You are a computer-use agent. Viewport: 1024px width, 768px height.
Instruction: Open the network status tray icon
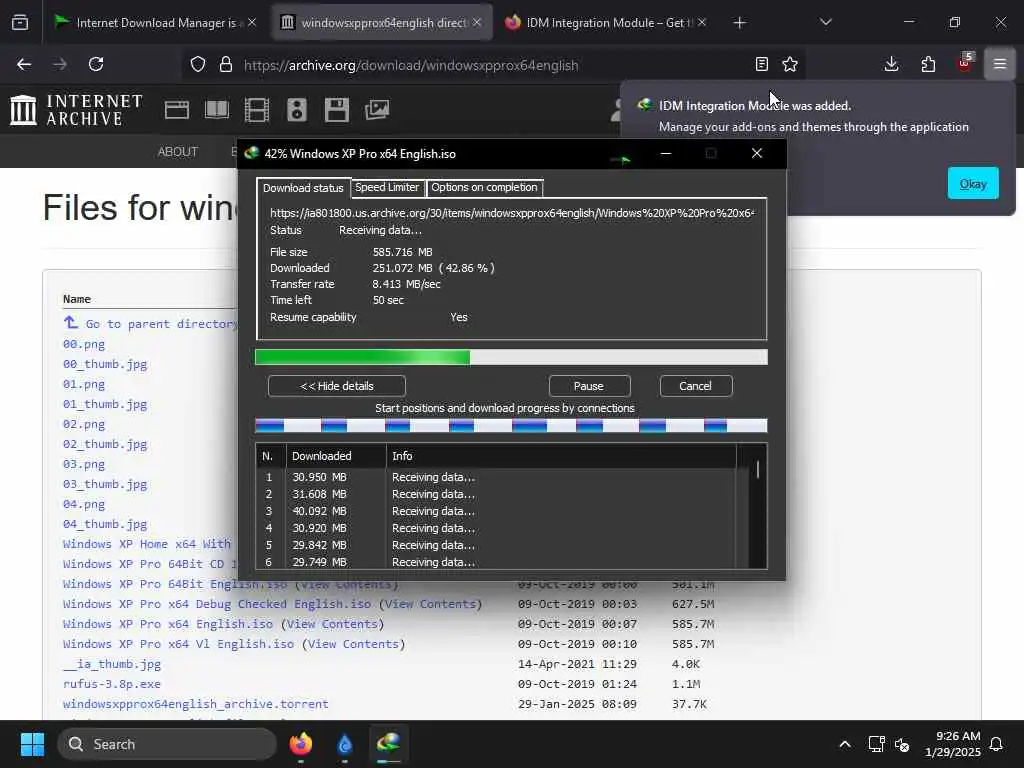(x=876, y=744)
